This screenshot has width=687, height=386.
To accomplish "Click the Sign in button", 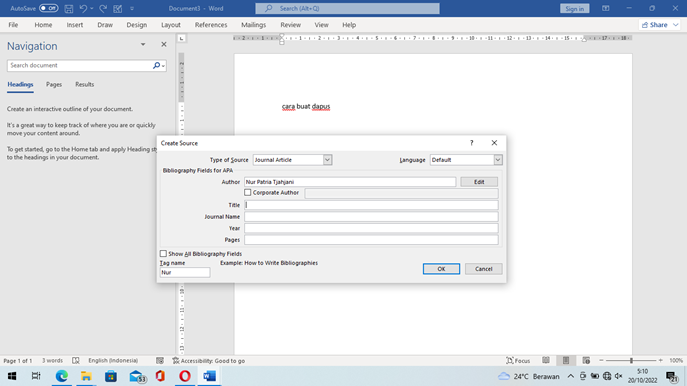I will [x=574, y=8].
